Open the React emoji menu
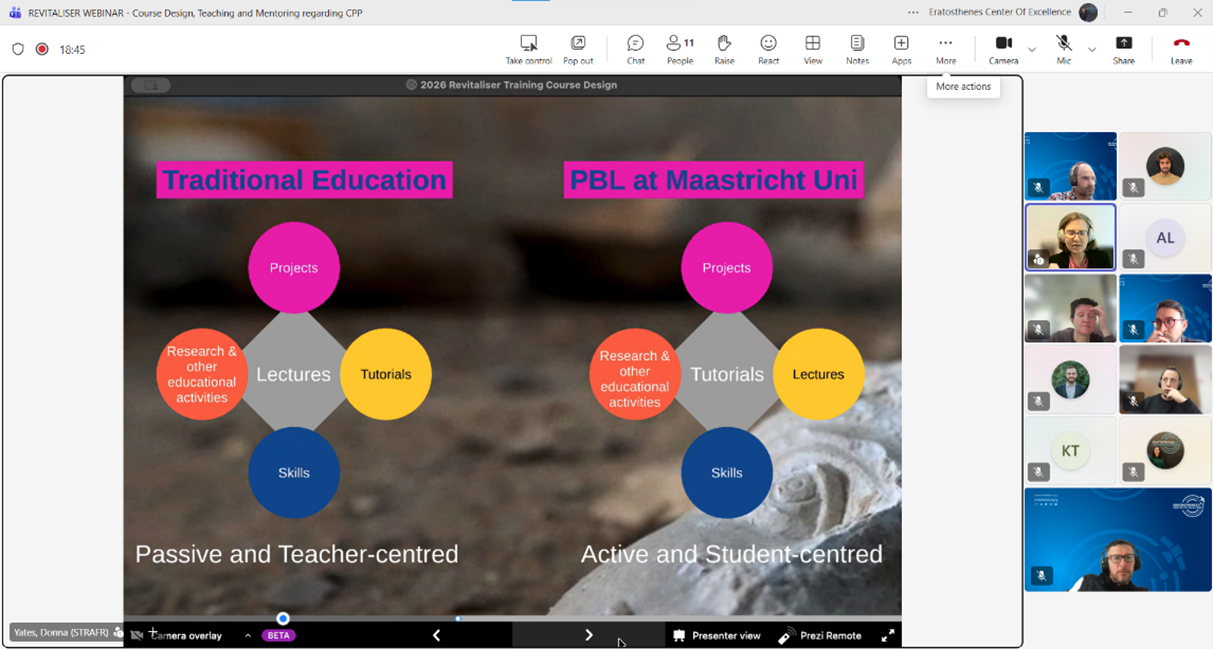Viewport: 1213px width, 649px height. point(768,49)
